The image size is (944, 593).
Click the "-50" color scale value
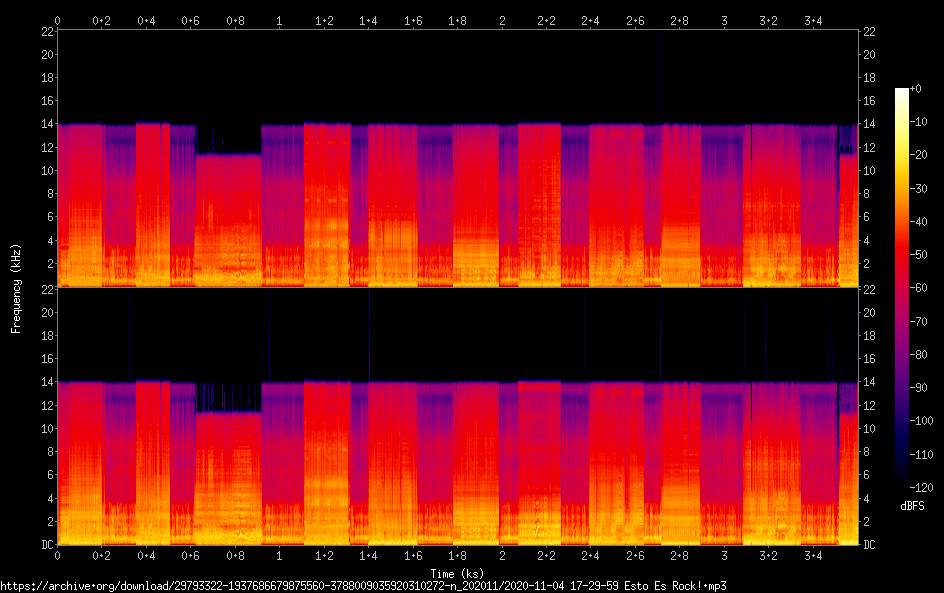[x=919, y=255]
